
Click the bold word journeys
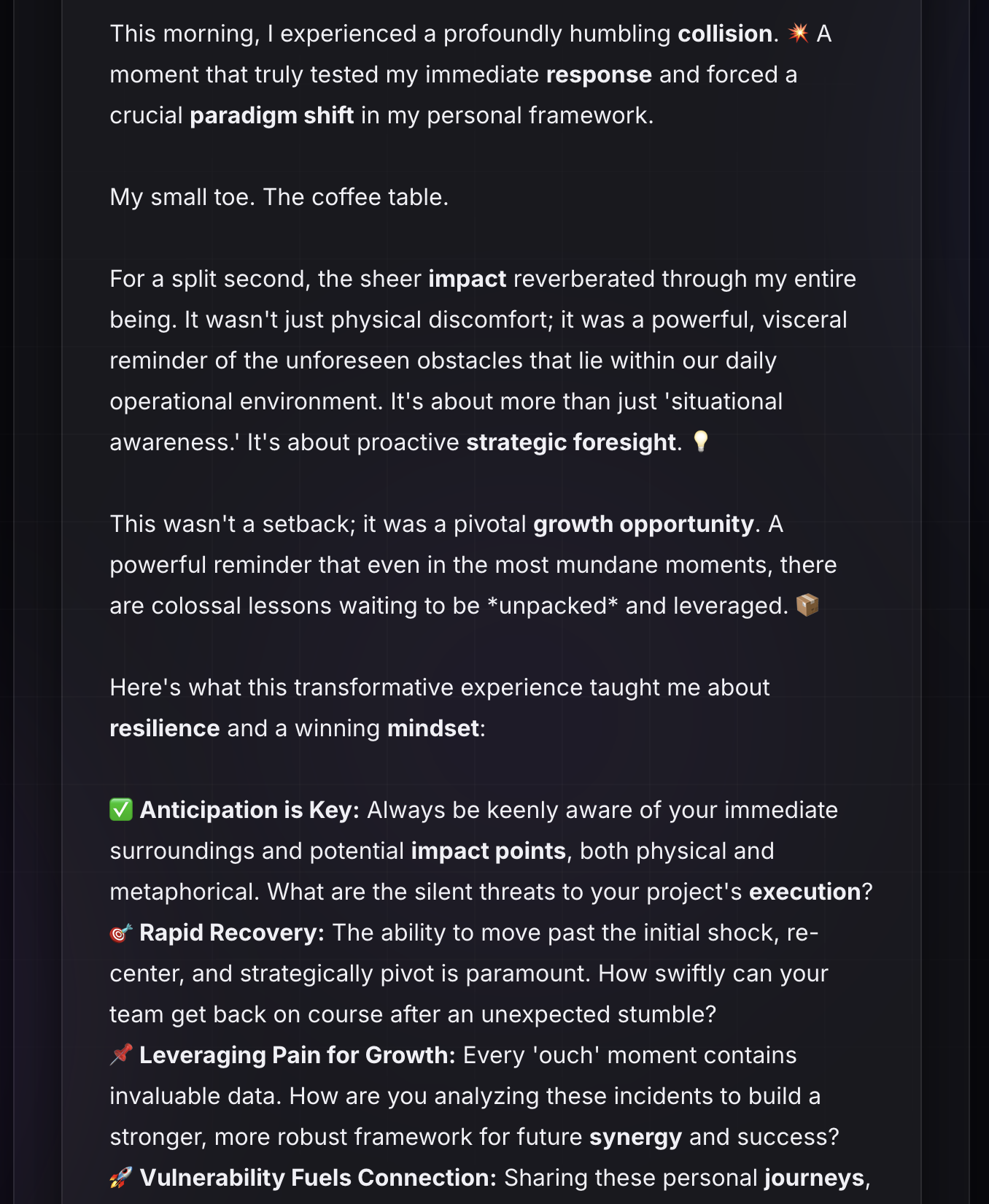pos(814,1178)
